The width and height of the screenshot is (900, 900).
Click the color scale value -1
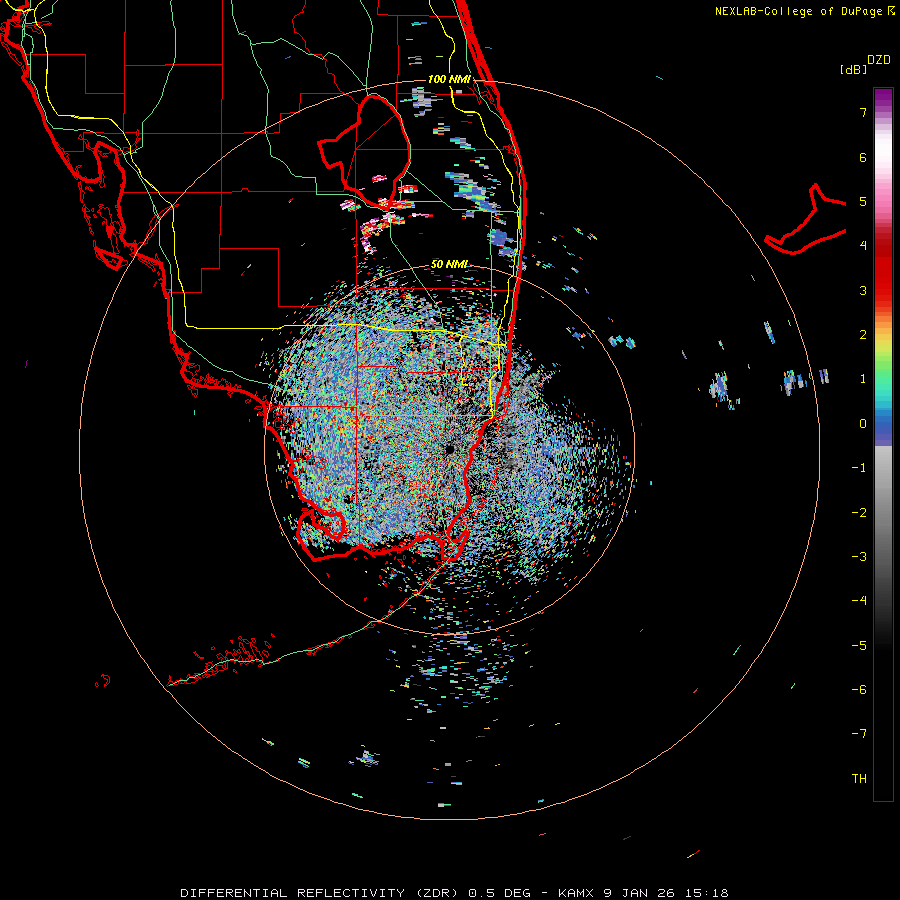click(x=859, y=468)
